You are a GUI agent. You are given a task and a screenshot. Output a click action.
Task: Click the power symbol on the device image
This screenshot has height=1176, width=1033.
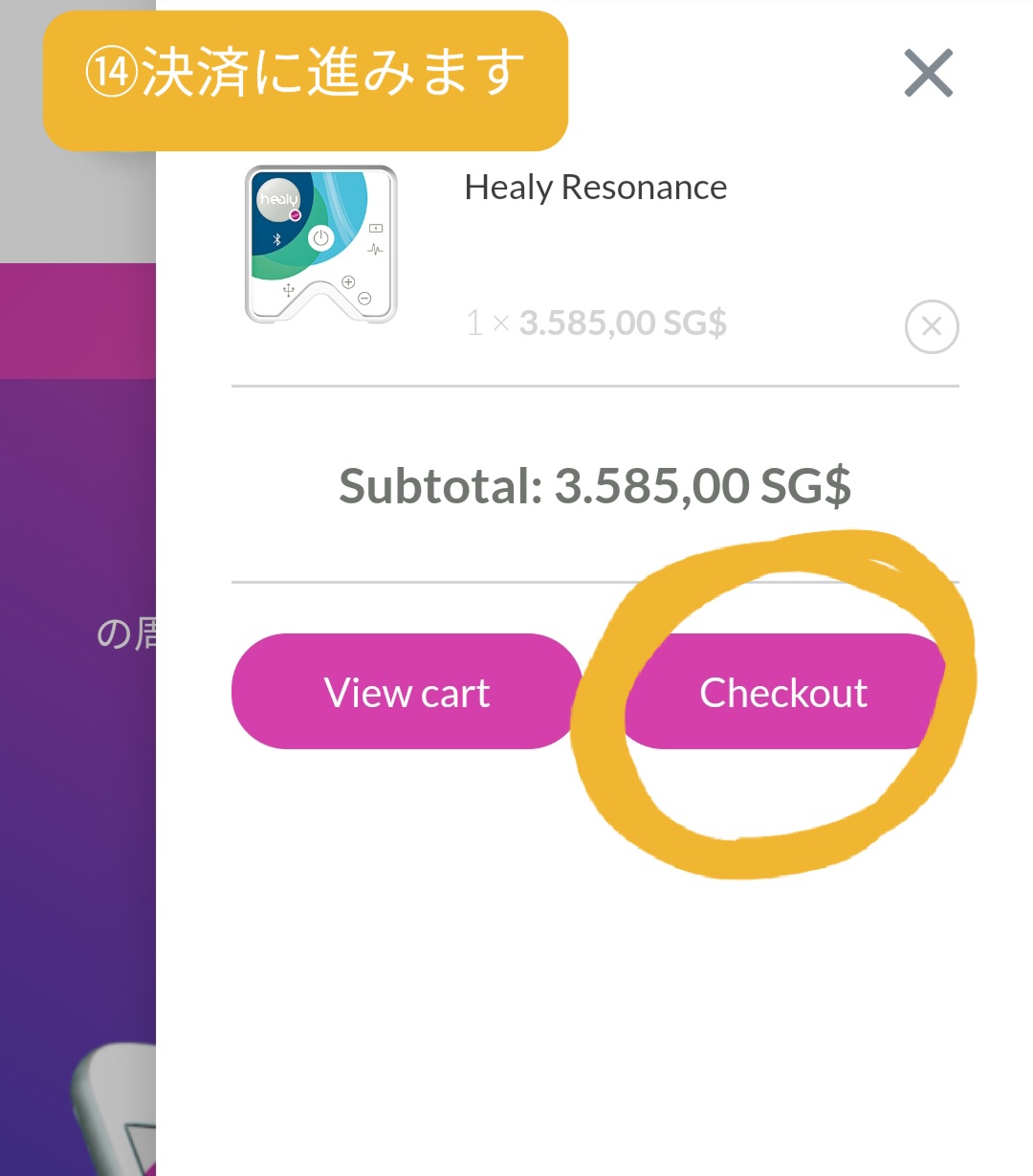[320, 238]
